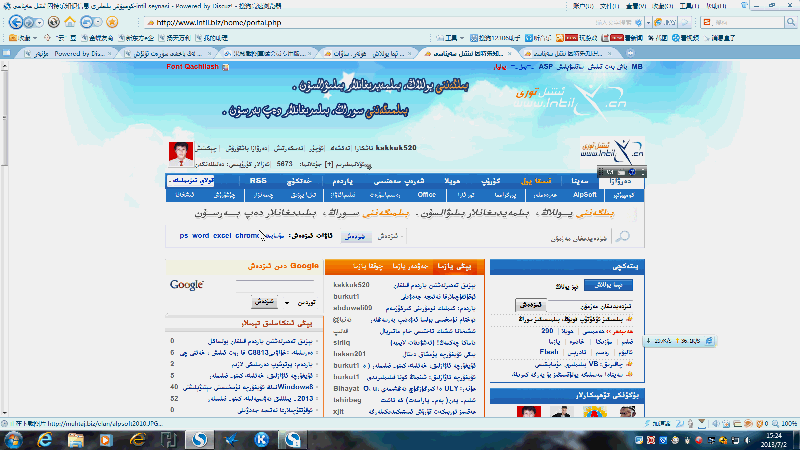Open dropdown next to forward arrow
The width and height of the screenshot is (800, 450).
(39, 22)
